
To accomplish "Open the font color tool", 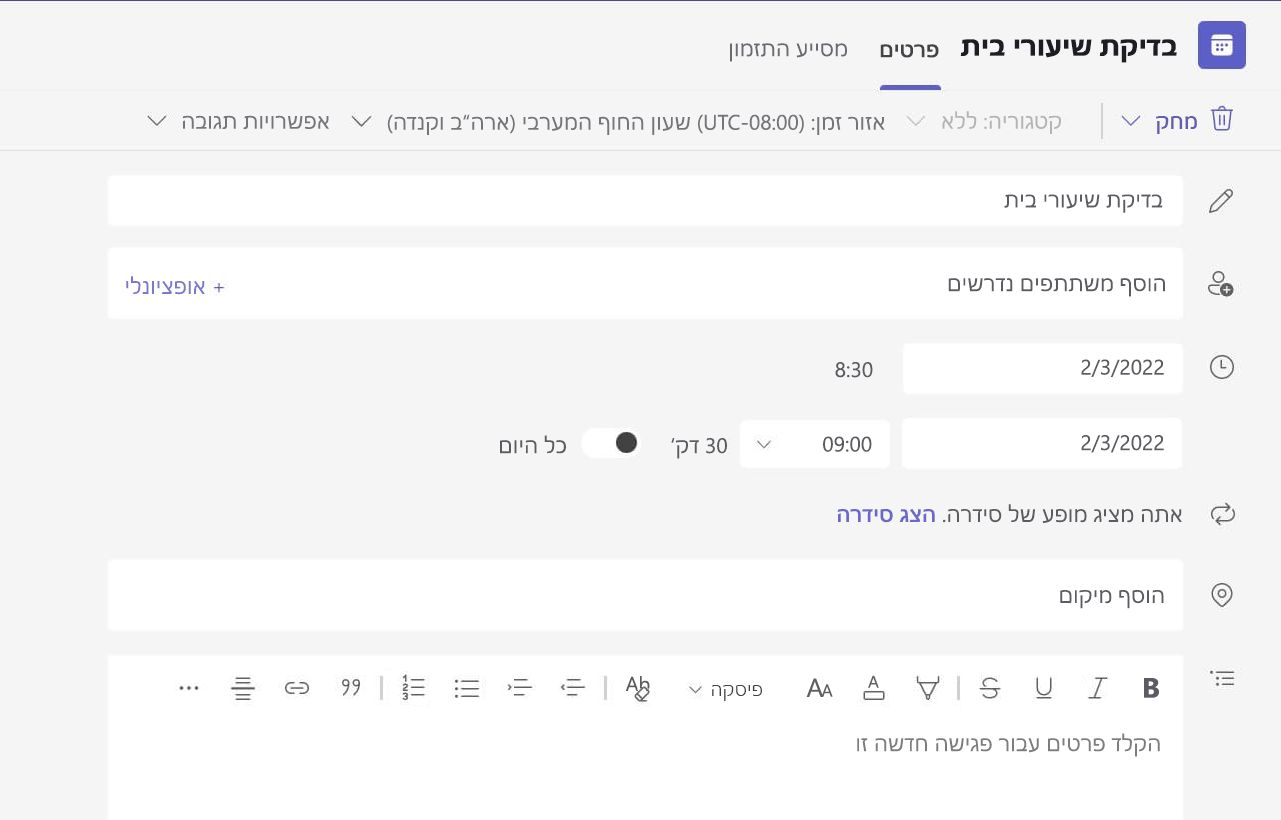I will click(x=874, y=688).
